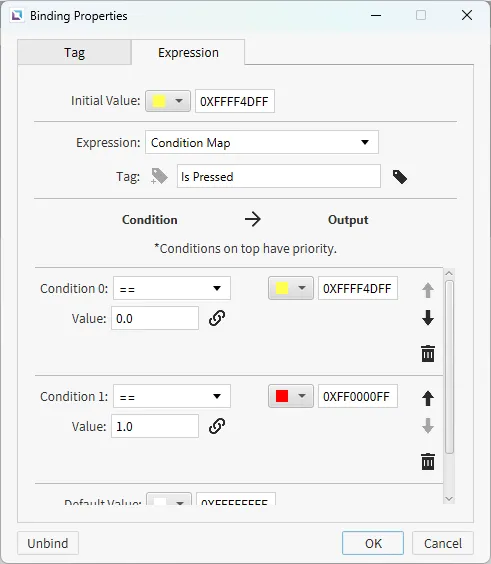Click the link icon beside value 0.0

(217, 318)
